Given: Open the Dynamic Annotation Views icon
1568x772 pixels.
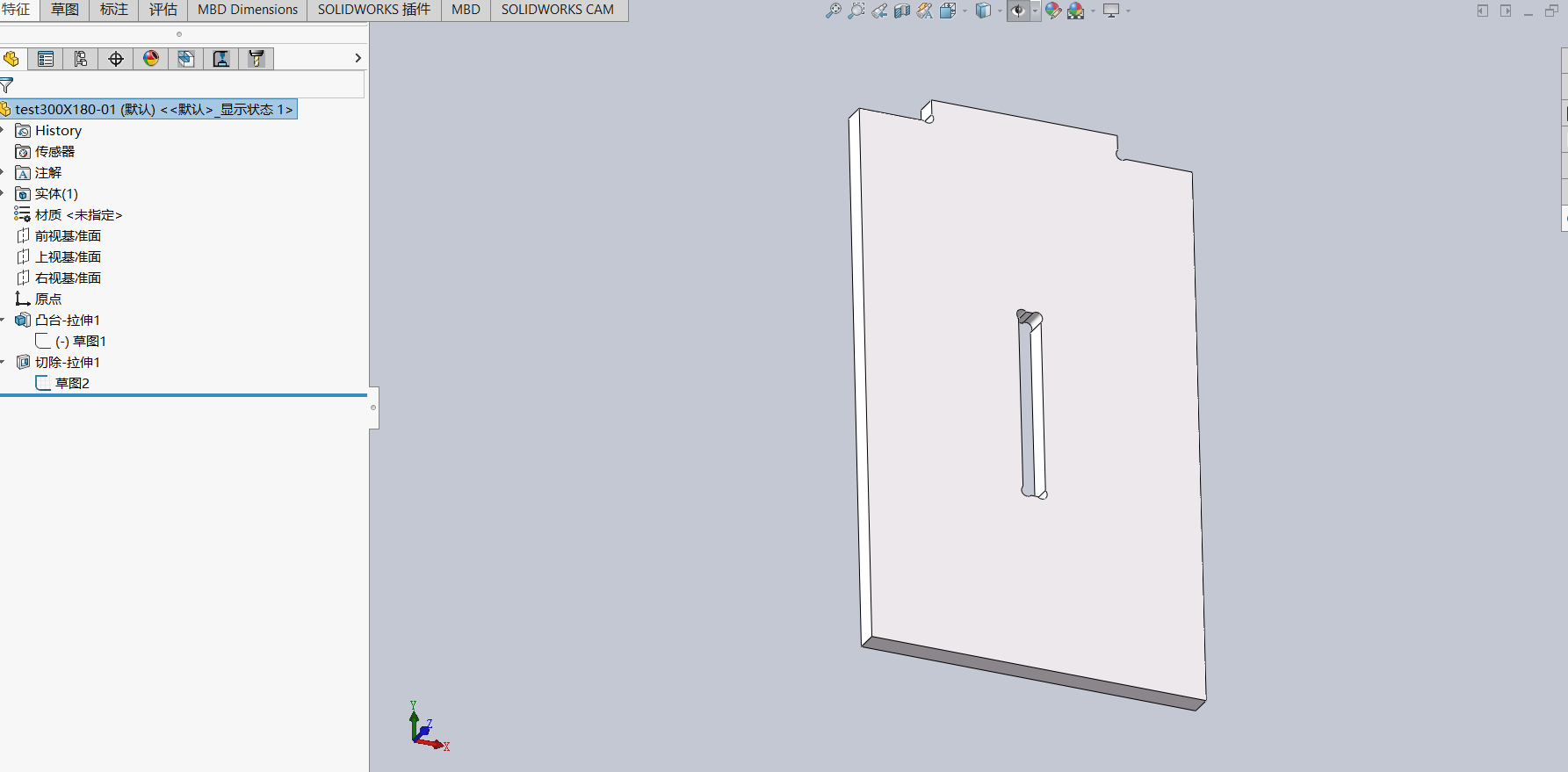Looking at the screenshot, I should 925,11.
